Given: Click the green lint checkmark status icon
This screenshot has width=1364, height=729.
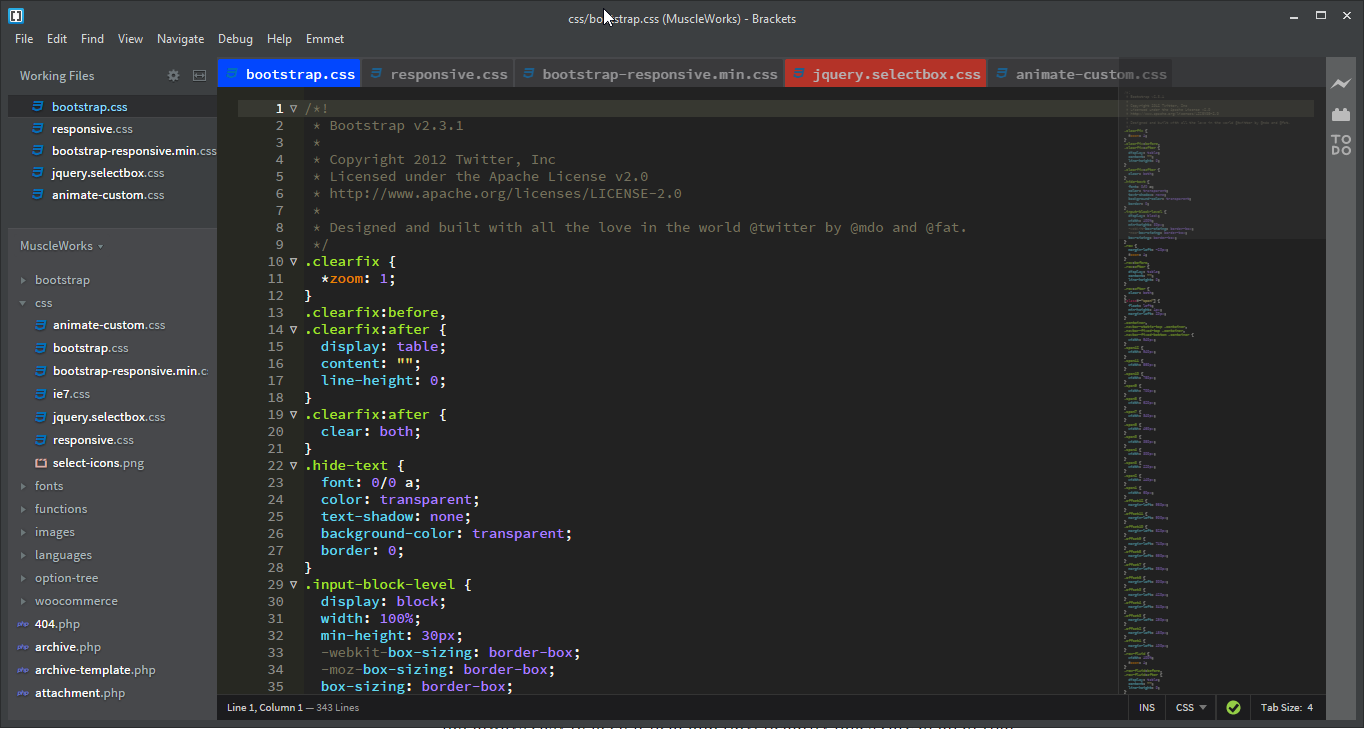Looking at the screenshot, I should tap(1233, 708).
